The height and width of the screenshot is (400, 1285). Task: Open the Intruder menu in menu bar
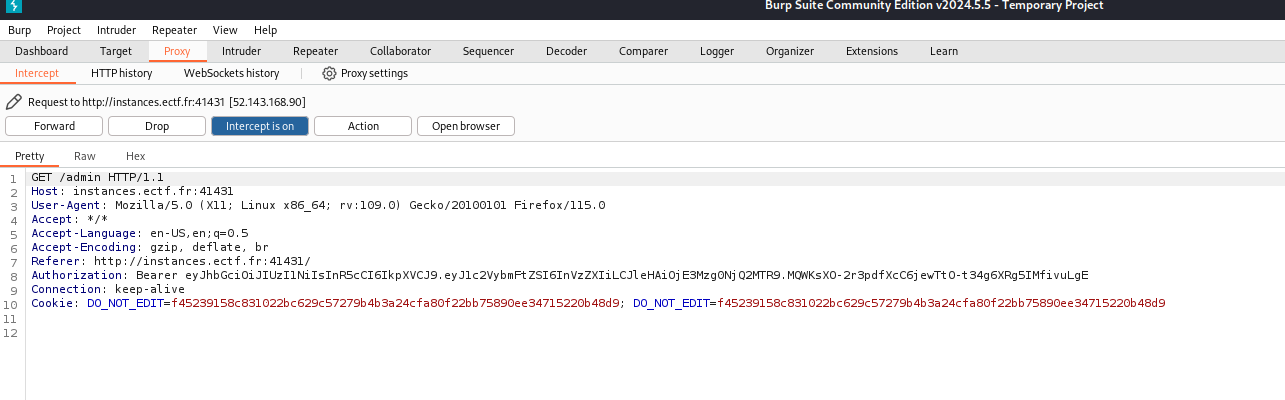(x=117, y=30)
